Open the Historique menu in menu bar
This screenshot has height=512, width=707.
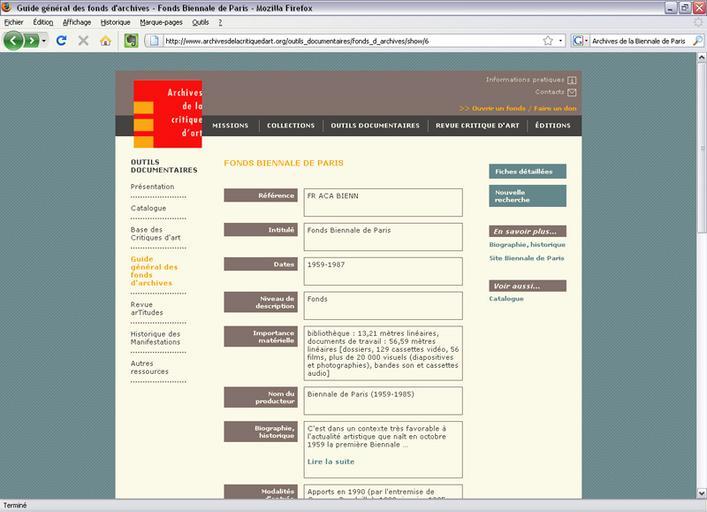tap(115, 22)
